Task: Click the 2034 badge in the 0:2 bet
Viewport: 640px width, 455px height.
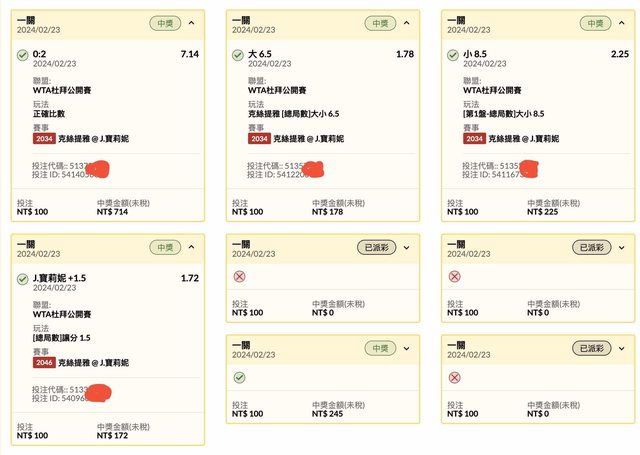Action: click(44, 138)
